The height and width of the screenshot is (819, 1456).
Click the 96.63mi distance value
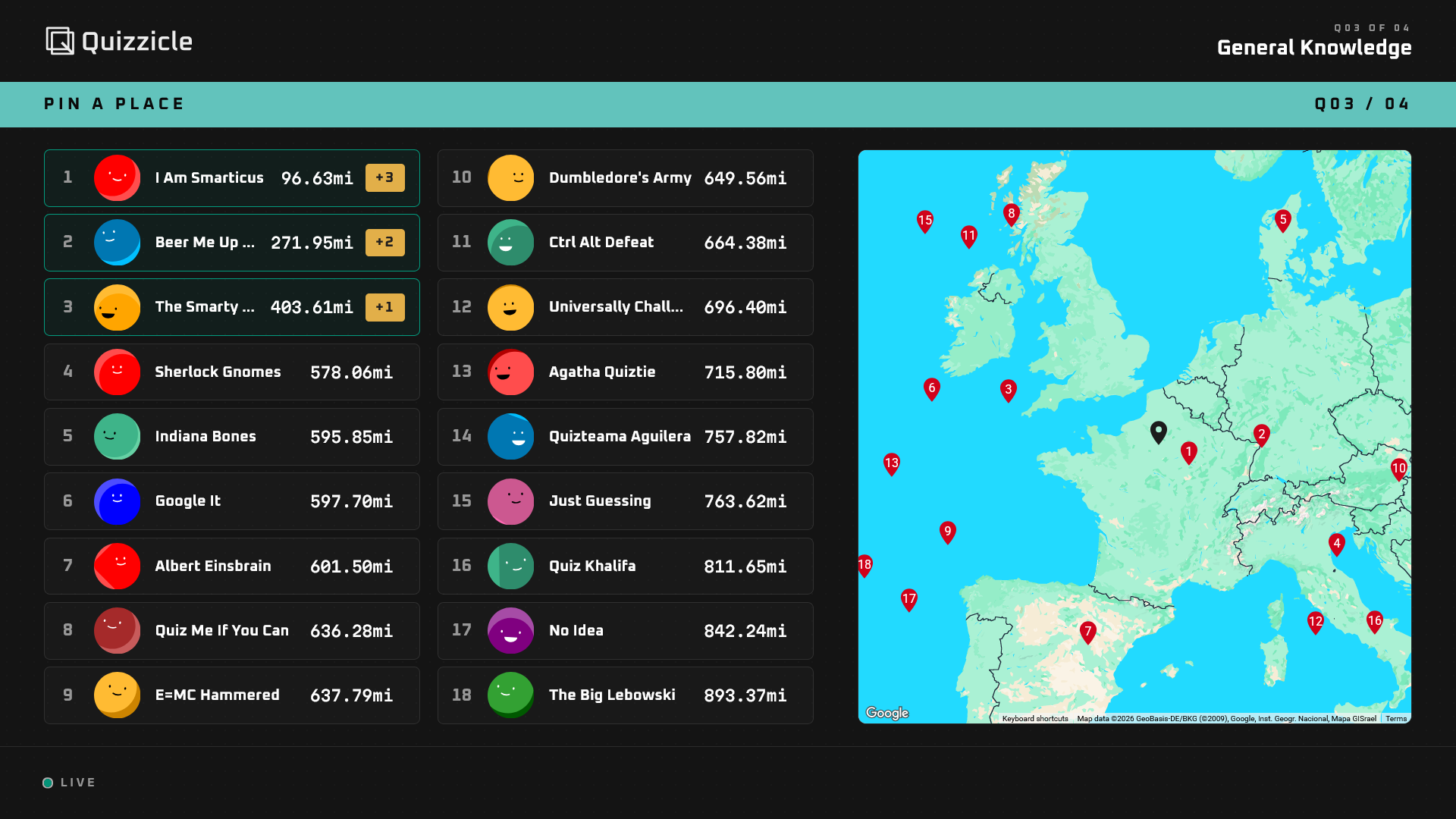click(317, 178)
